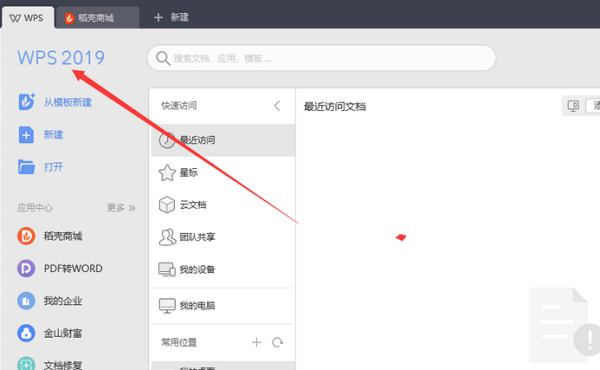Click the PDF转WORD purple icon

point(26,268)
